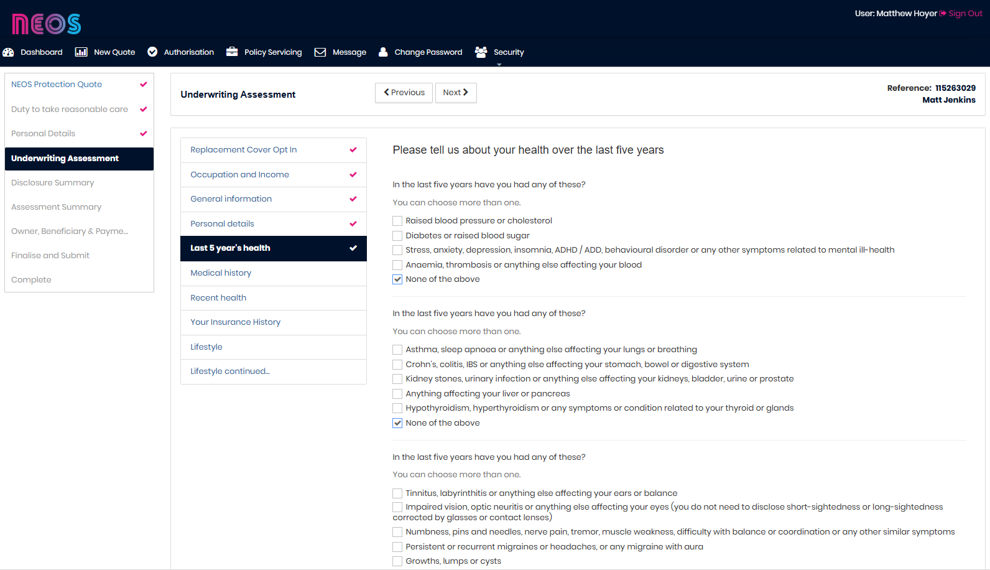Click the Next button
Viewport: 990px width, 570px height.
(x=455, y=93)
